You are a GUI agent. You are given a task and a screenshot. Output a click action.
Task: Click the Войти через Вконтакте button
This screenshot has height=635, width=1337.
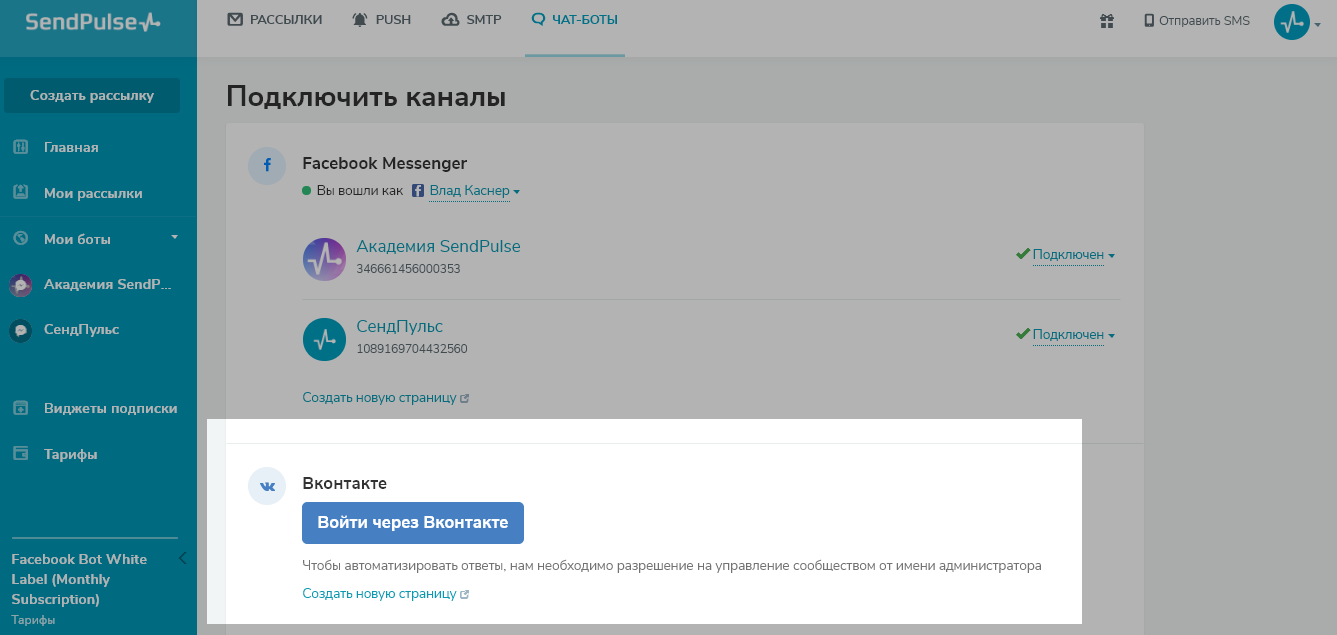413,522
